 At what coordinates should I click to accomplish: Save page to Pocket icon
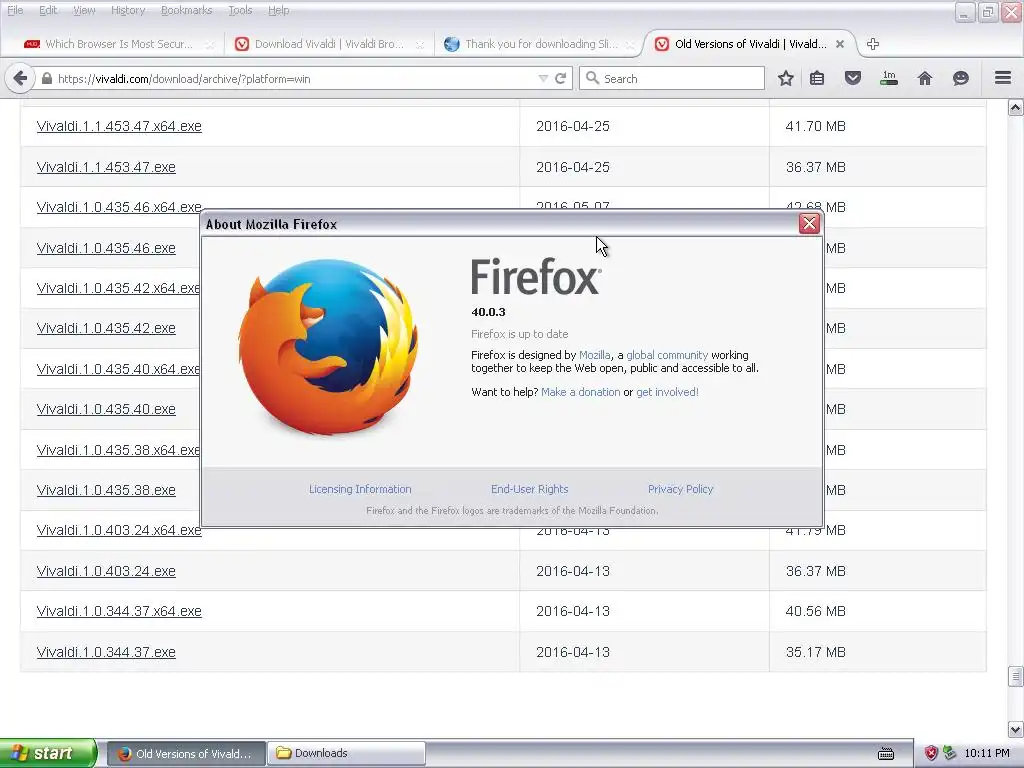click(x=853, y=78)
